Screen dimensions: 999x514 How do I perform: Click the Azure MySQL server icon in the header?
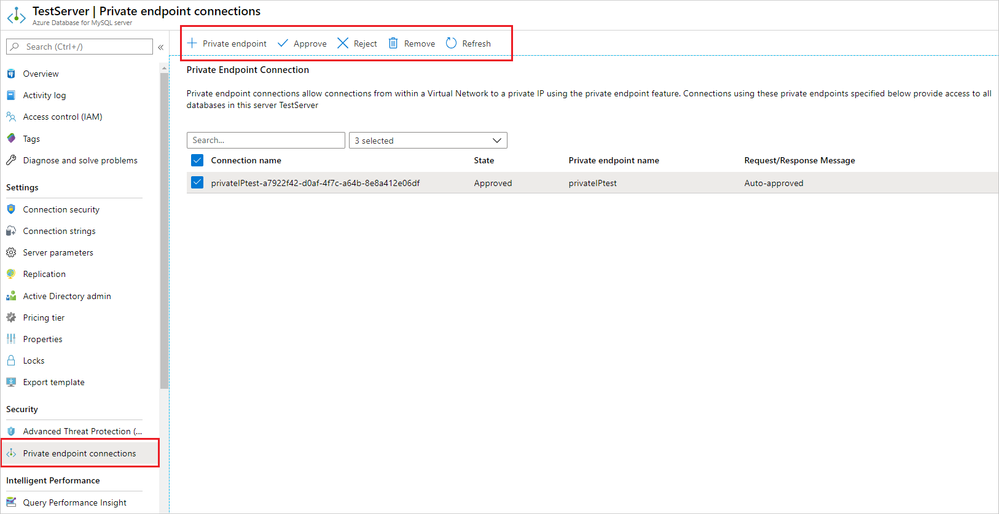[16, 15]
